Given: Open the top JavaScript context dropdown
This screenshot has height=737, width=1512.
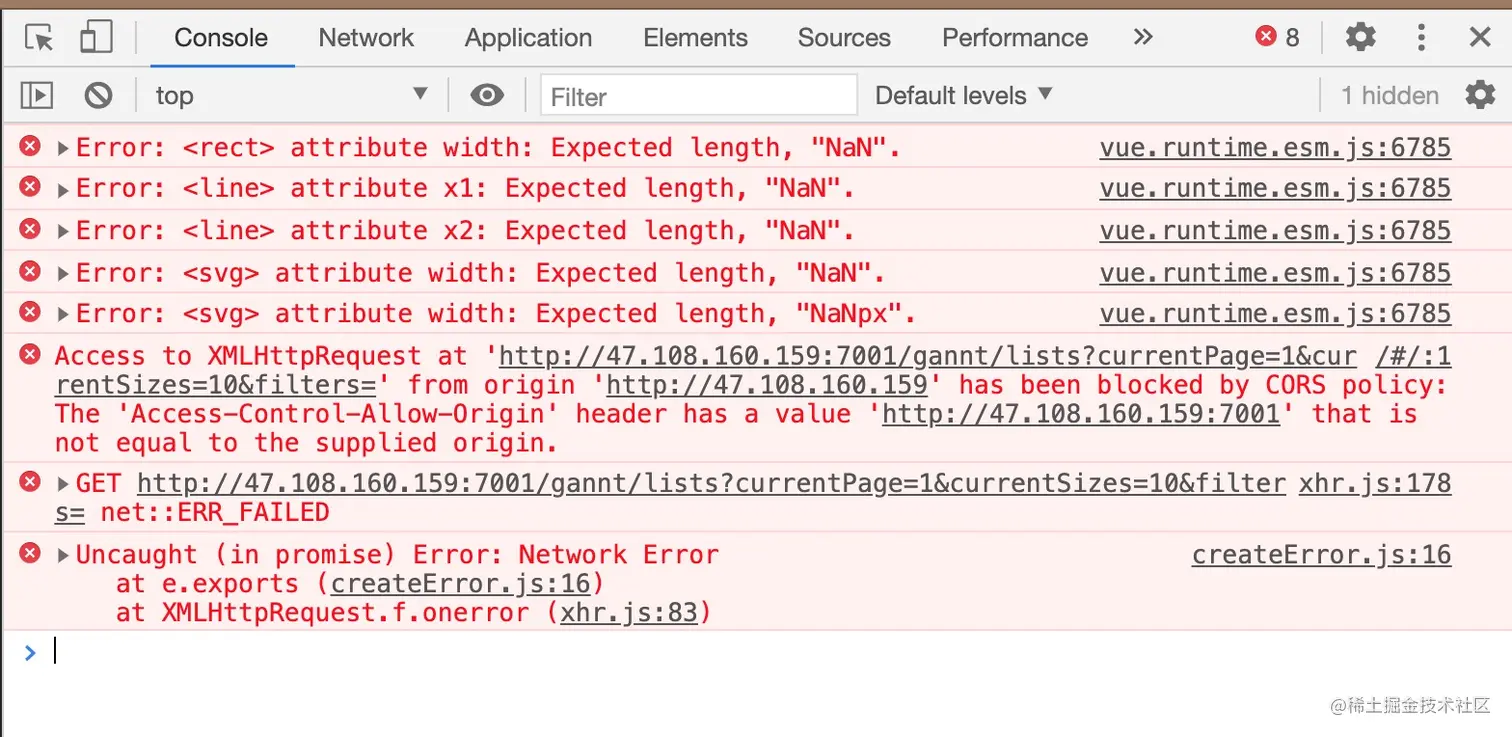Looking at the screenshot, I should click(x=290, y=96).
